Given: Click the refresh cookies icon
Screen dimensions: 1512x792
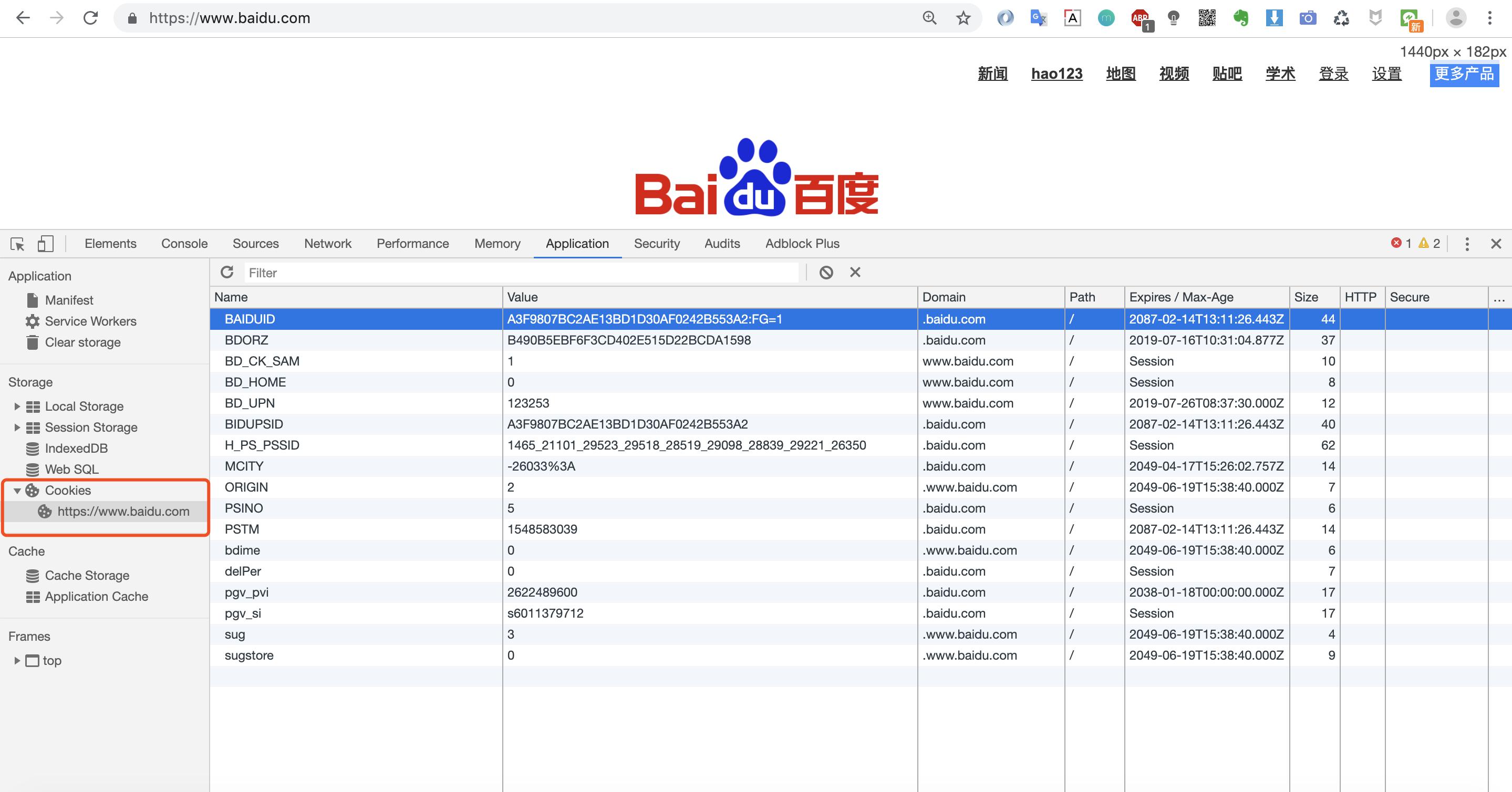Looking at the screenshot, I should pyautogui.click(x=227, y=272).
